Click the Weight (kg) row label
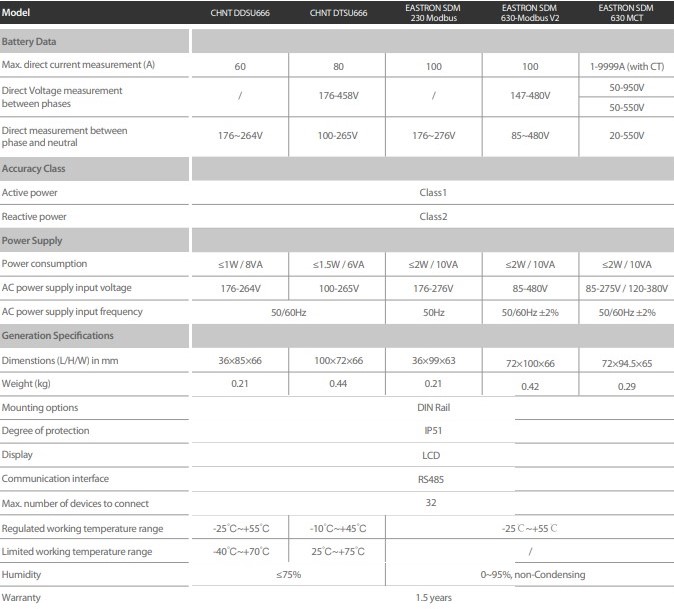 tap(26, 384)
